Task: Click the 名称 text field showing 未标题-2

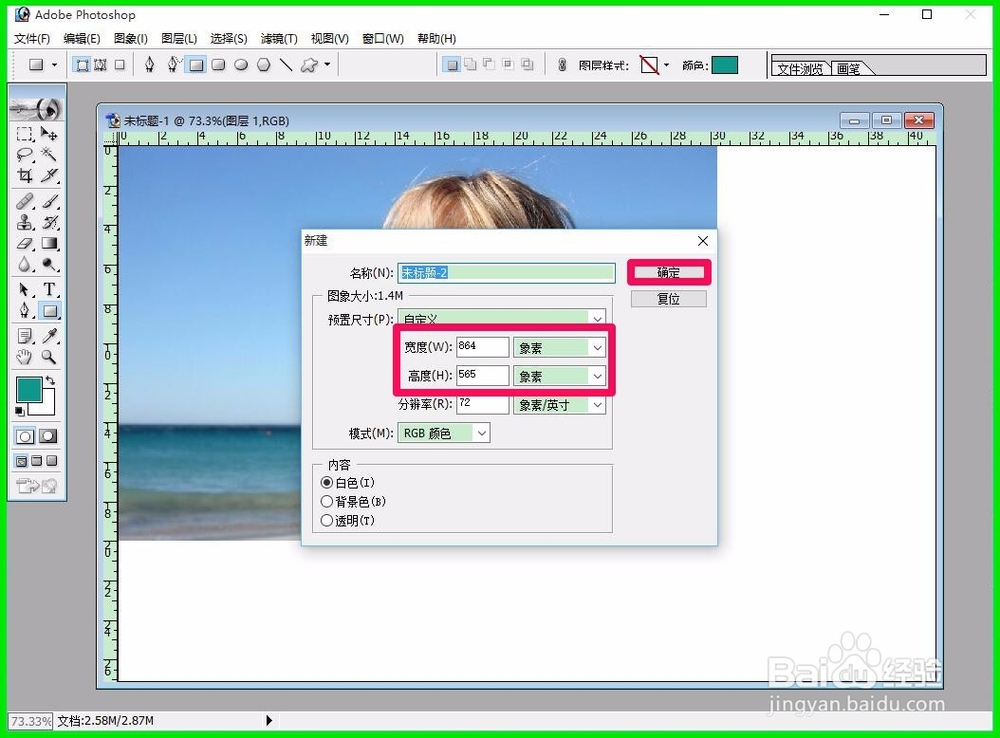Action: pos(505,272)
